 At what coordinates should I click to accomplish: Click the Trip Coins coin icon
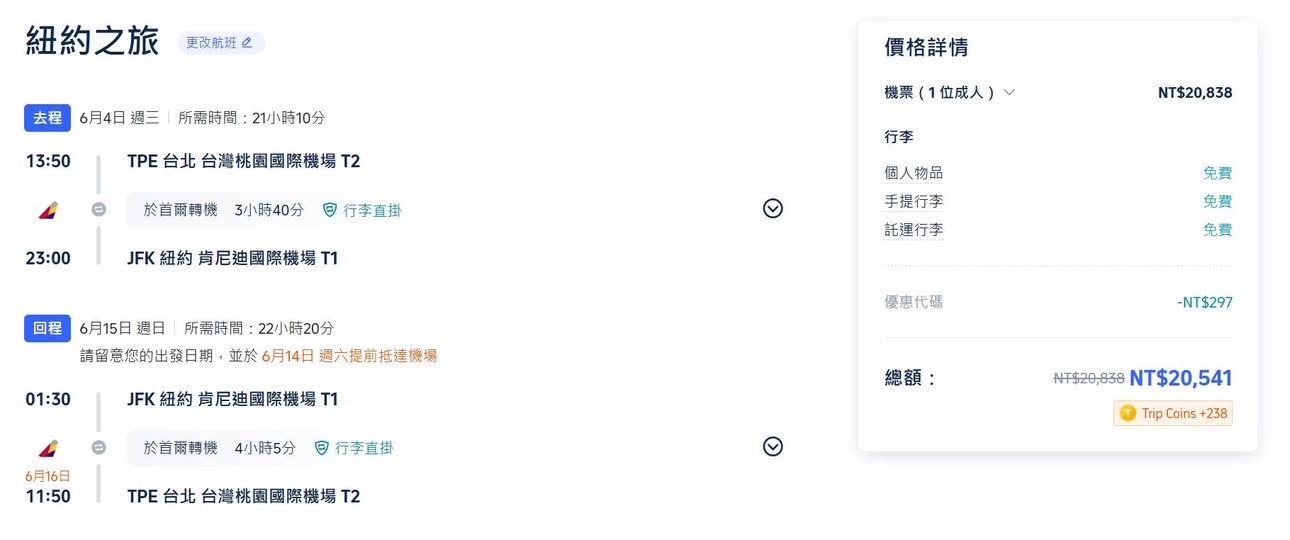(1128, 413)
